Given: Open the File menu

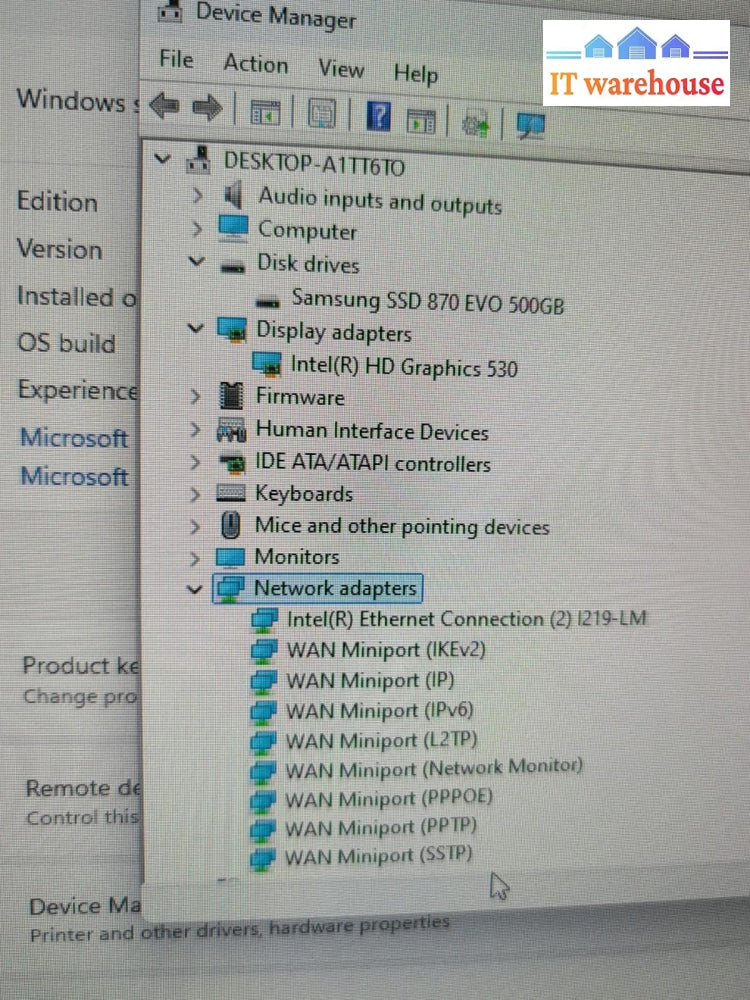Looking at the screenshot, I should point(176,59).
